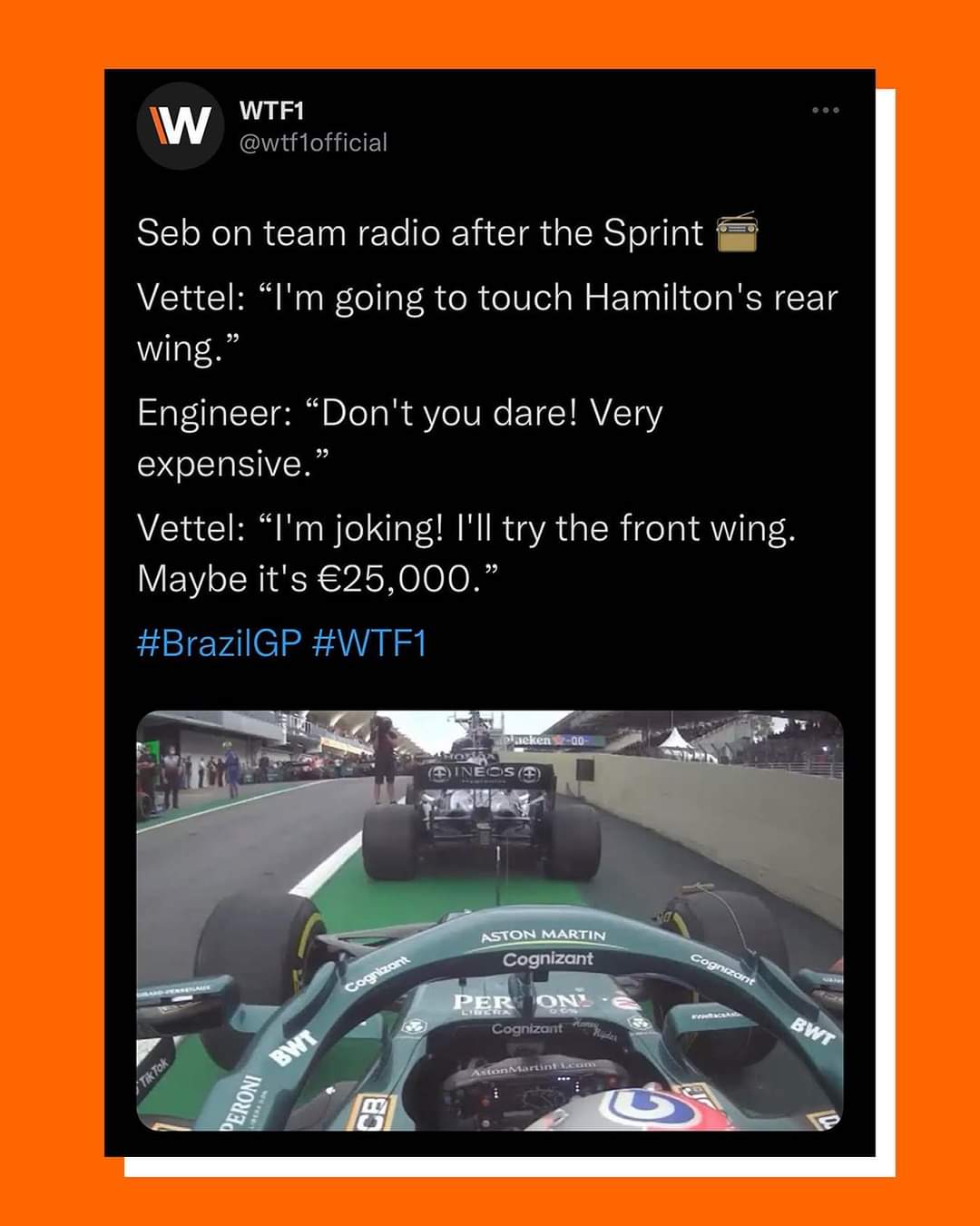Screen dimensions: 980x1226
Task: Open the three-dot tweet options menu
Action: [826, 111]
